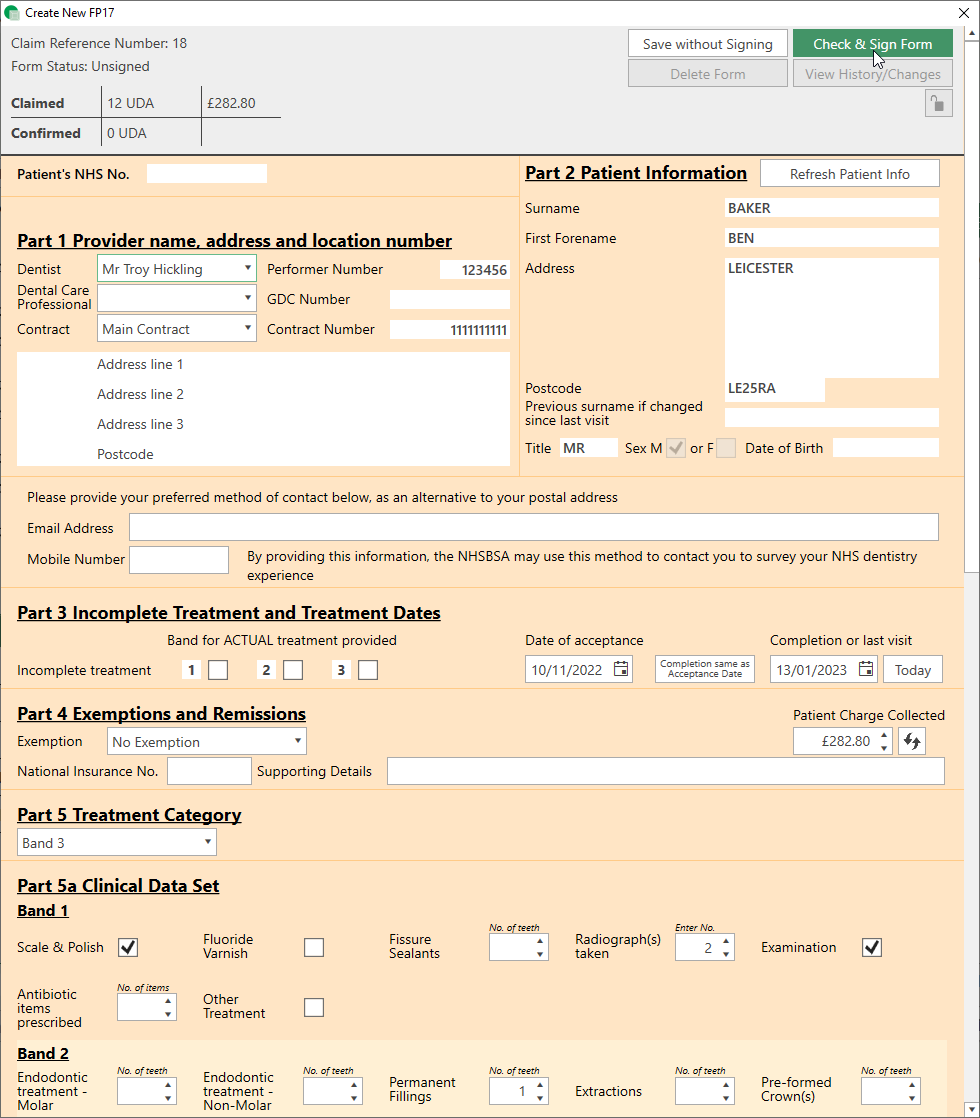Image resolution: width=980 pixels, height=1118 pixels.
Task: Expand the Contract dropdown
Action: coord(247,329)
